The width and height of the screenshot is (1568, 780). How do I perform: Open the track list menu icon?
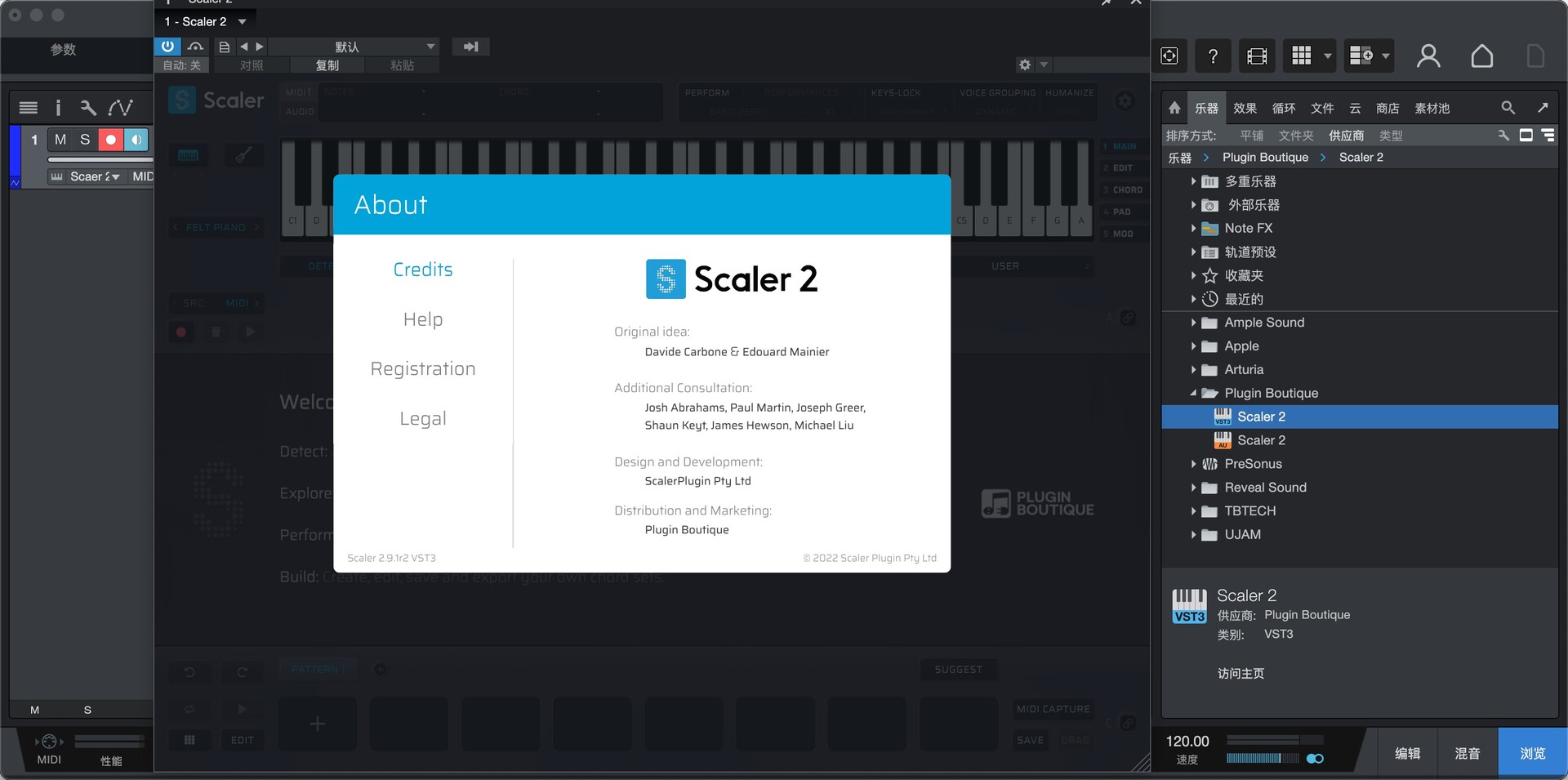coord(28,108)
